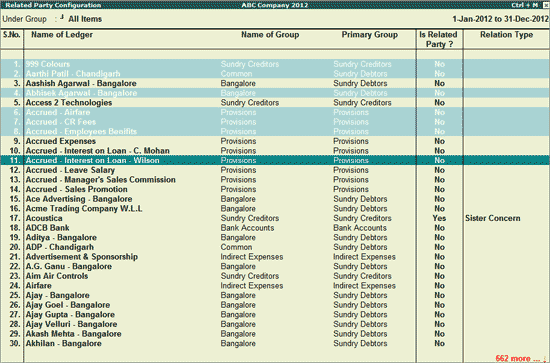550x363 pixels.
Task: Select ledger 'Ajay Gupta - Bangalore'
Action: (70, 315)
